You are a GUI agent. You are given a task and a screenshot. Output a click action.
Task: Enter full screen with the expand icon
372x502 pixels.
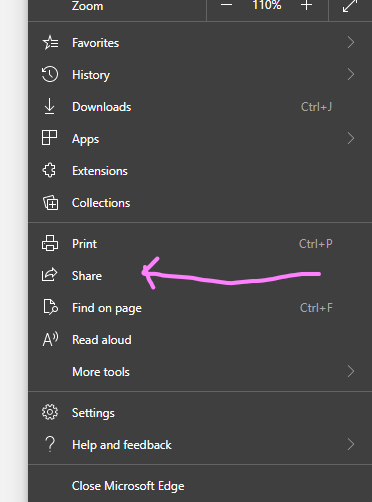click(x=350, y=6)
